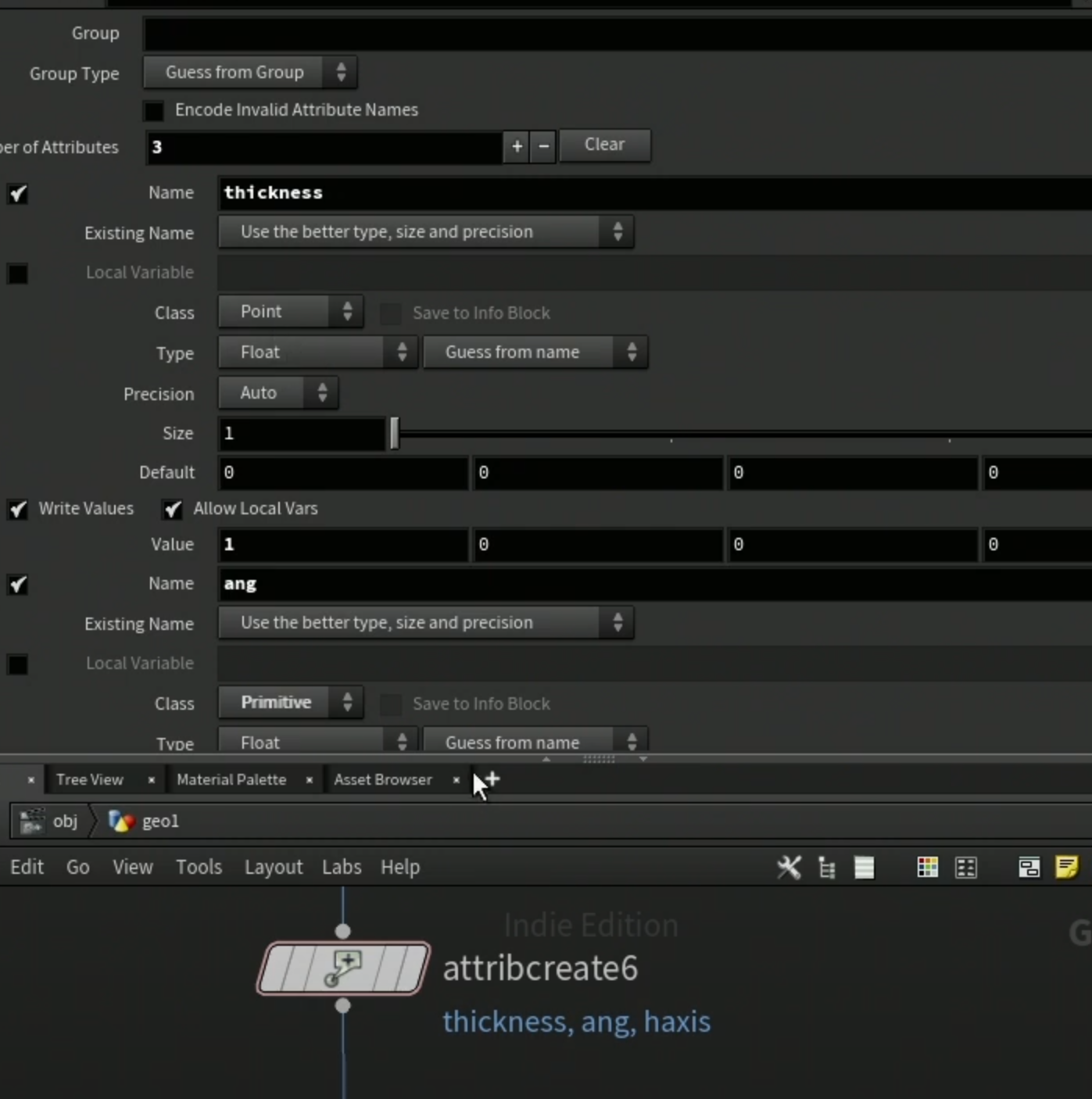Select the attribcreate6 node

pos(344,968)
